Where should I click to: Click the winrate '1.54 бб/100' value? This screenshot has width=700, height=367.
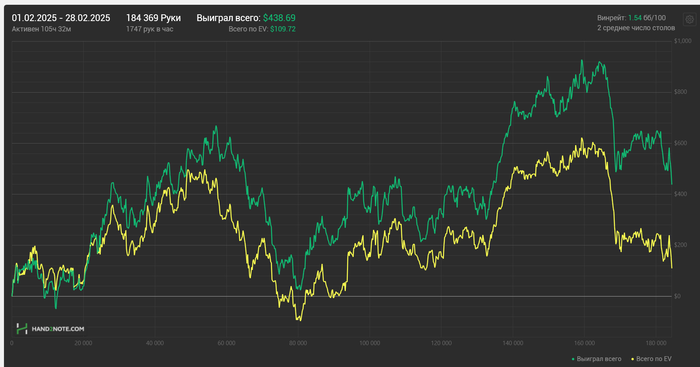pyautogui.click(x=646, y=18)
